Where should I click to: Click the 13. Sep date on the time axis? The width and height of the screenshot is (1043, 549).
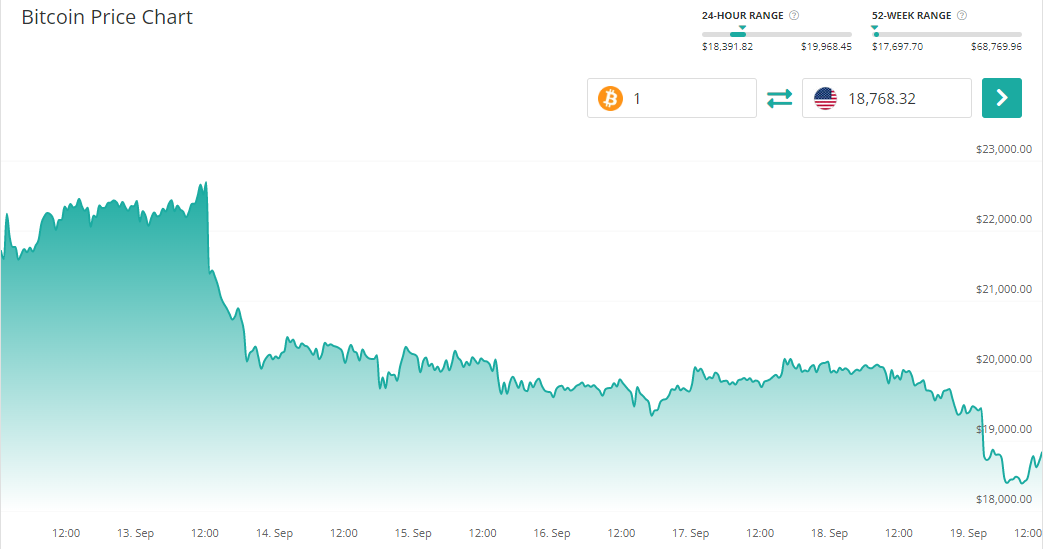(x=135, y=533)
